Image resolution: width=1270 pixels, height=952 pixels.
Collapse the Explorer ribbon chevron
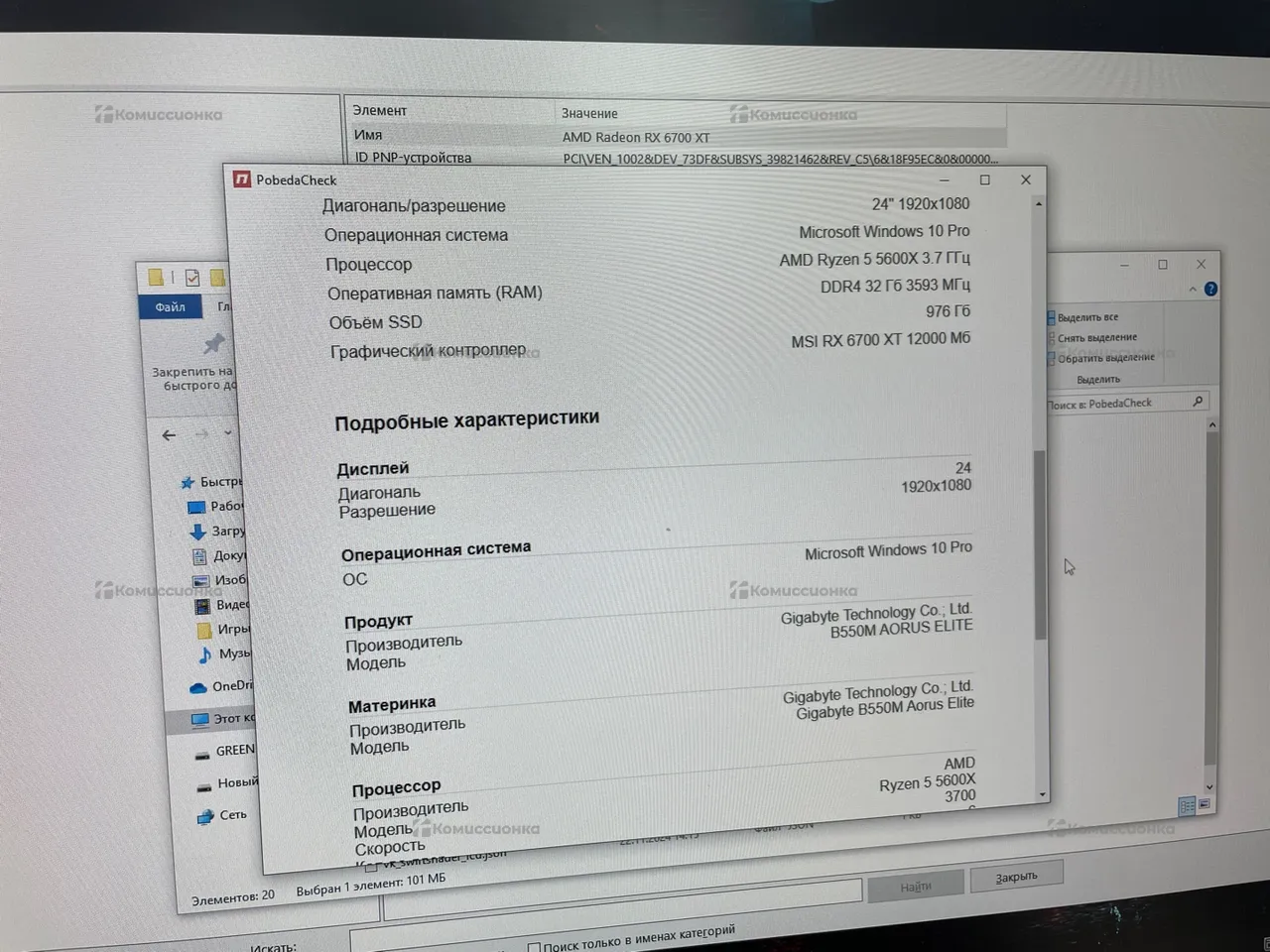point(1193,290)
